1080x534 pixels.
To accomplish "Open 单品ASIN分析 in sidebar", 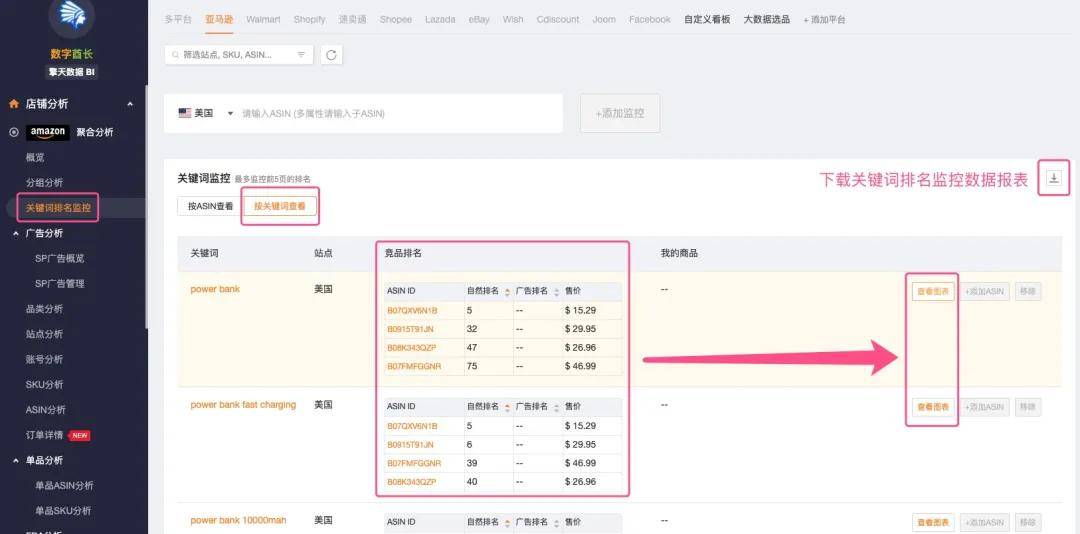I will pyautogui.click(x=64, y=486).
